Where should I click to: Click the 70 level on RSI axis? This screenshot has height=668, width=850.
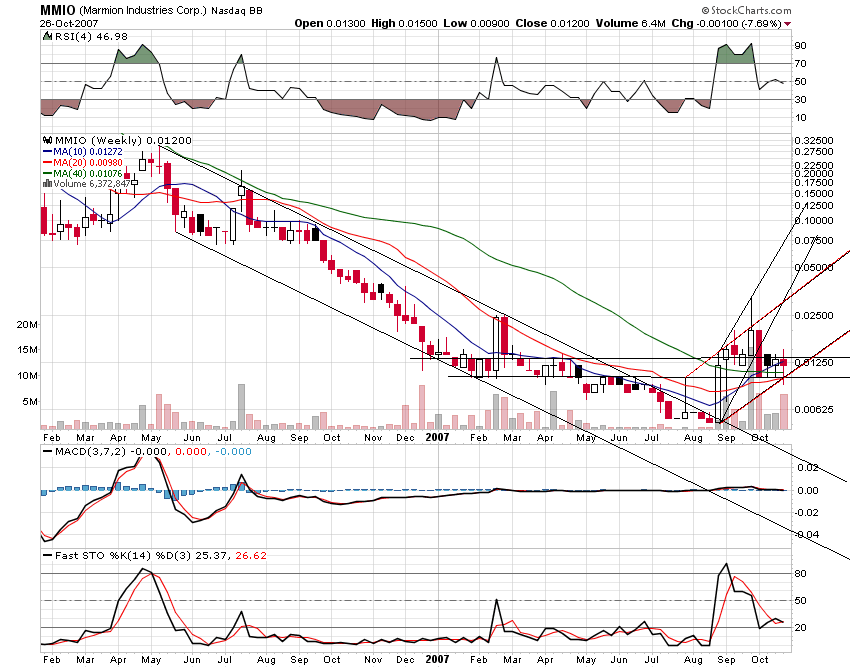801,63
